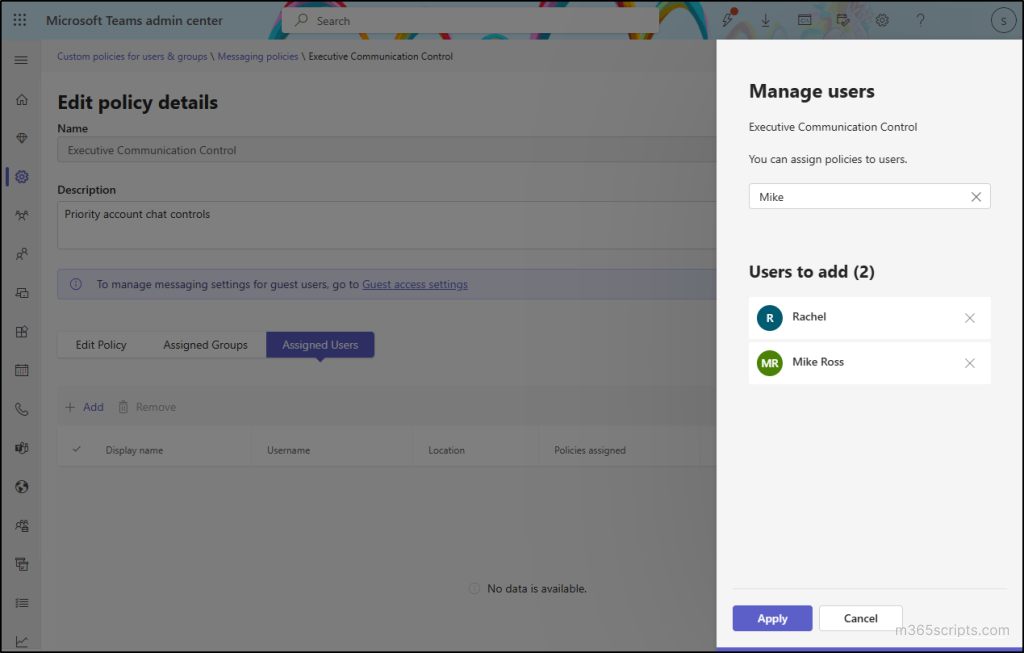
Task: Open the Teams group icon in sidebar
Action: [22, 215]
